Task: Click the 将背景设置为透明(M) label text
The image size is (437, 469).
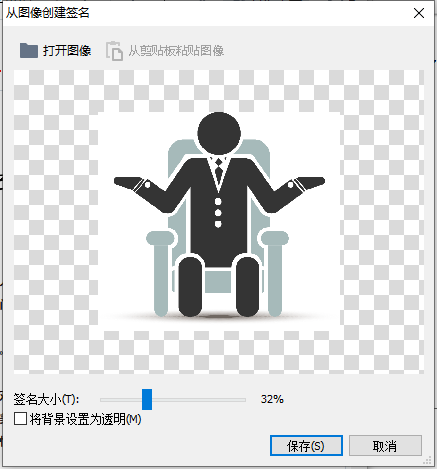Action: coord(86,419)
